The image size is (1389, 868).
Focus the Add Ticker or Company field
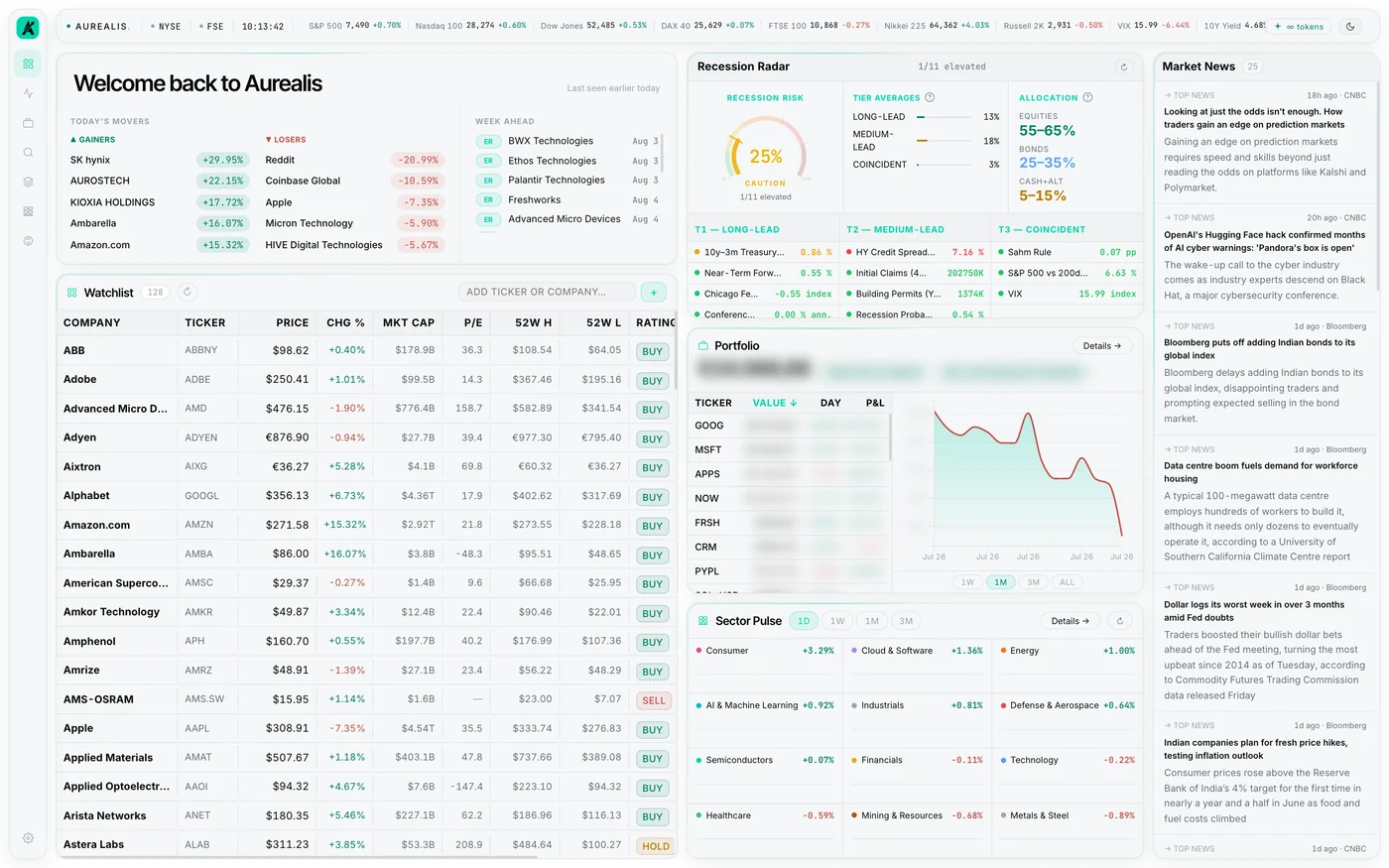tap(547, 292)
